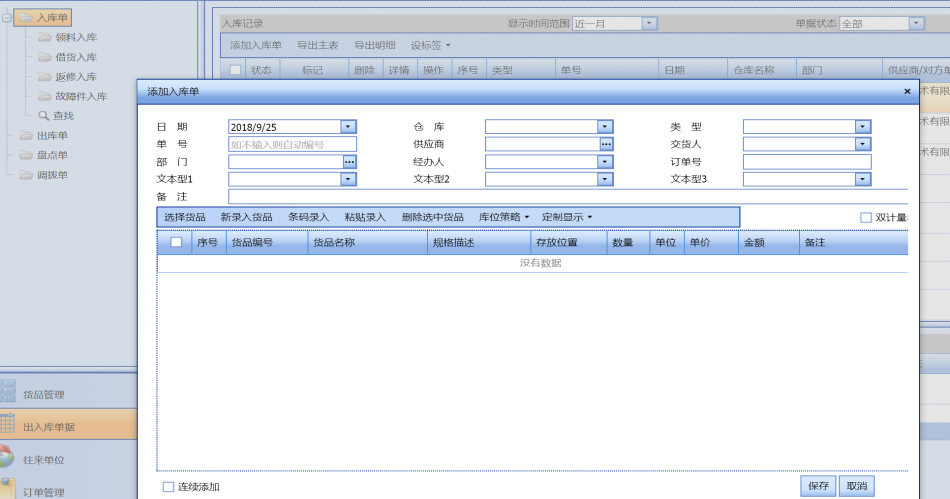The image size is (950, 499).
Task: Click the 订单管理 sidebar icon
Action: coord(7,489)
